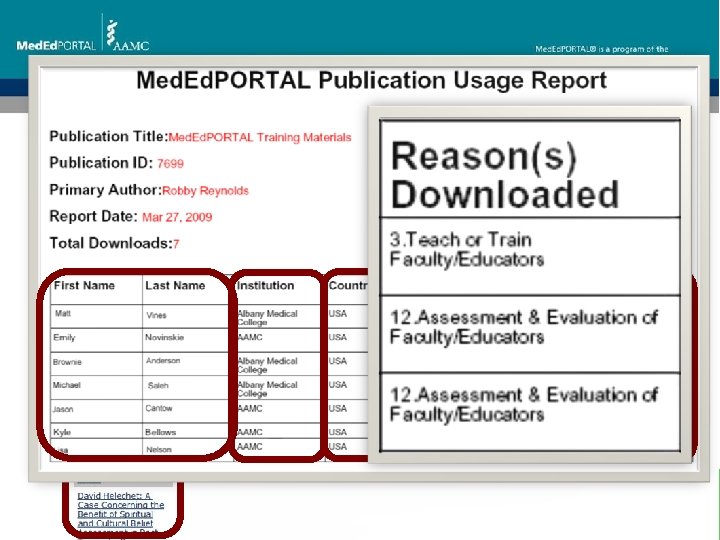Click the 'Reason(s) Downloaded' column header
Viewport: 720px width, 540px height.
530,169
